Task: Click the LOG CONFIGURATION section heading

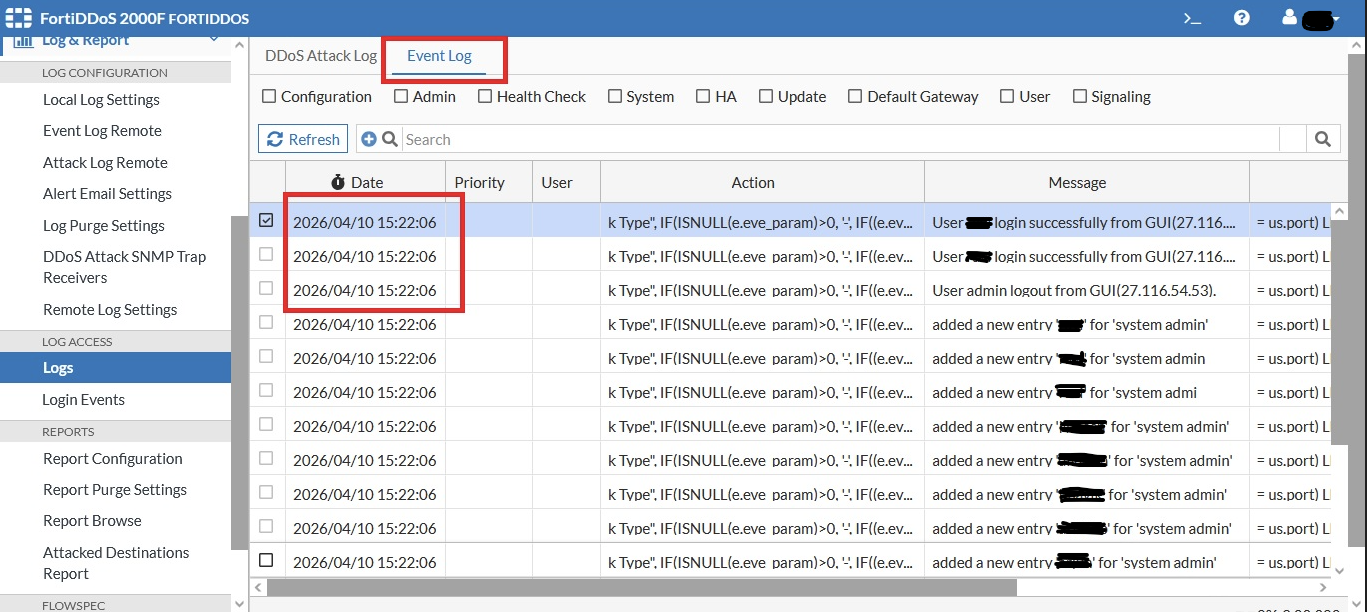Action: point(105,72)
